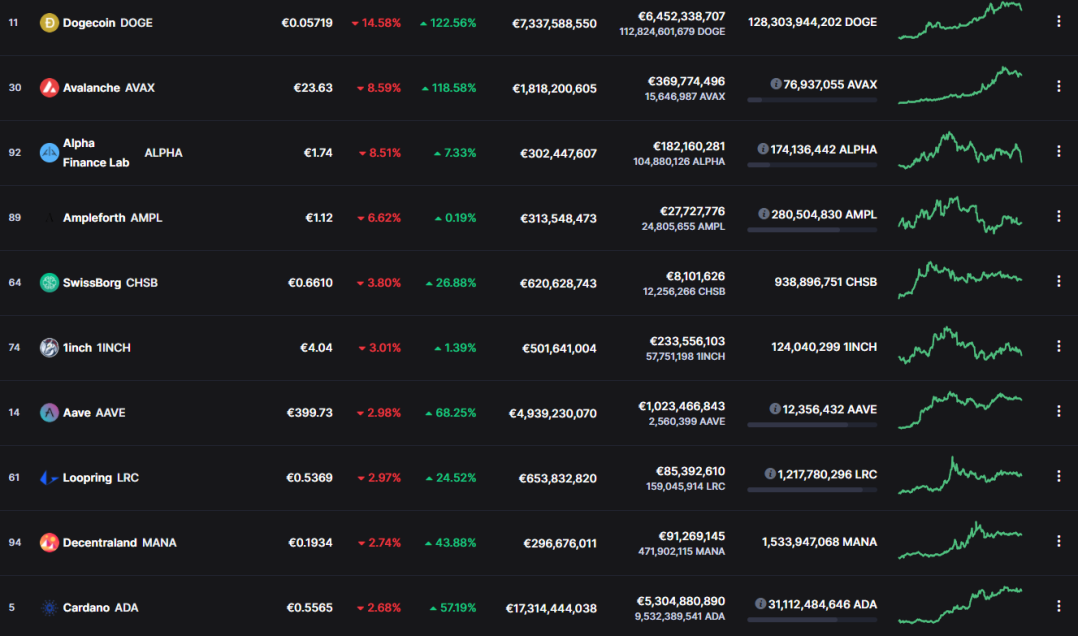Open the three-dot menu for Decentraland
The height and width of the screenshot is (636, 1078).
(x=1059, y=541)
